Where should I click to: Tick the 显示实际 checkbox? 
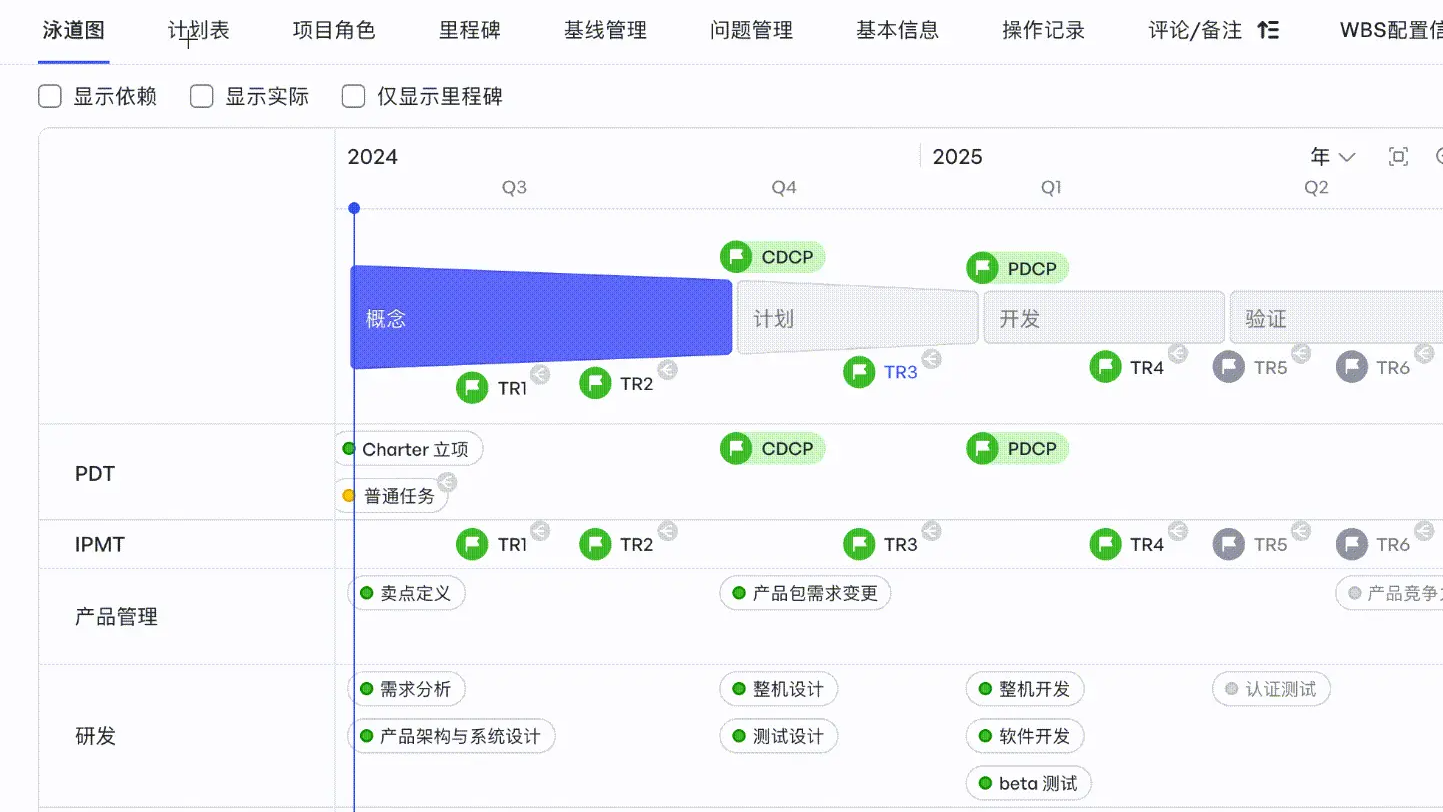(202, 96)
